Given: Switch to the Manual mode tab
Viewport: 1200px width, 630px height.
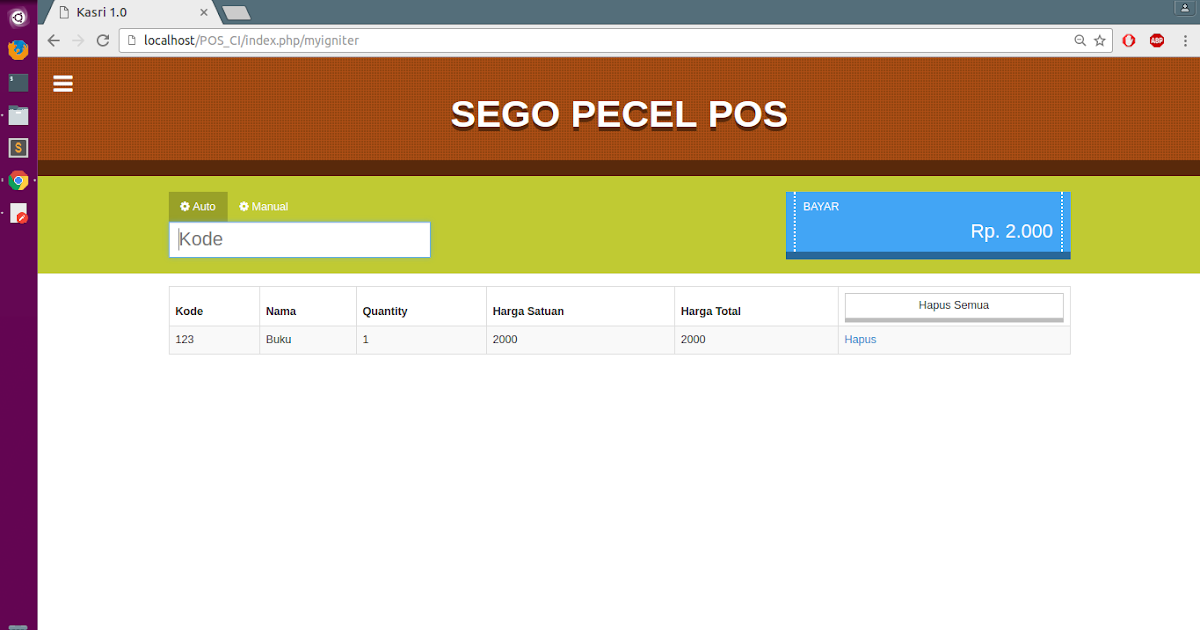Looking at the screenshot, I should [x=264, y=206].
